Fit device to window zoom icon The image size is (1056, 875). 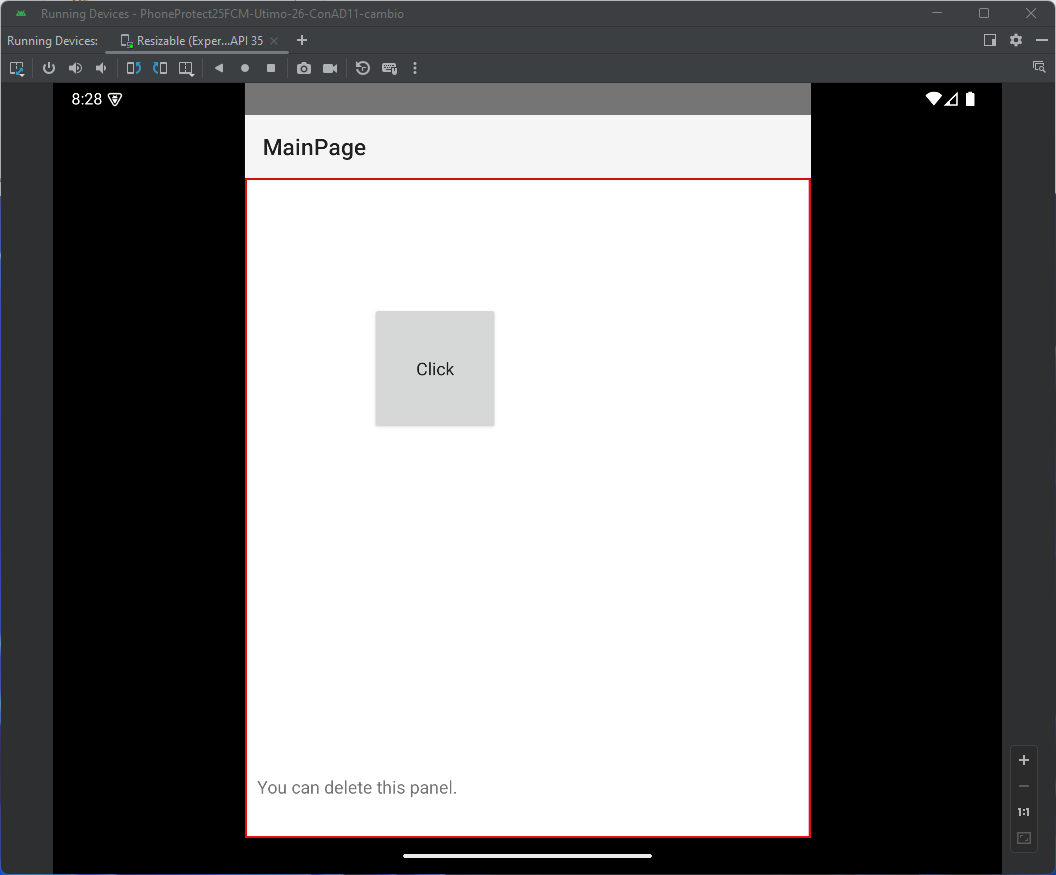tap(1024, 839)
